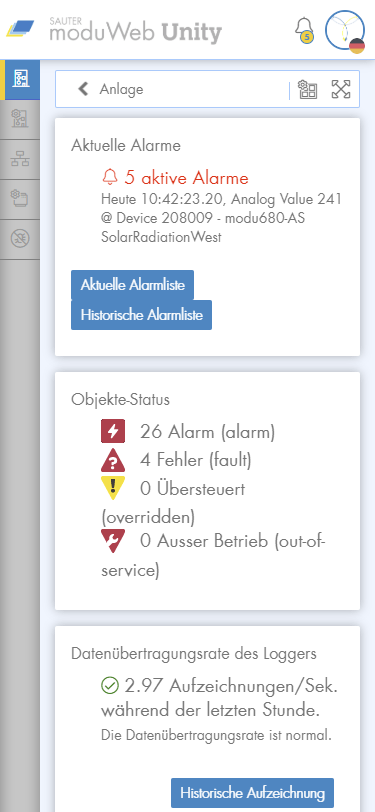
Task: Select the building overview sidebar icon
Action: [x=20, y=79]
